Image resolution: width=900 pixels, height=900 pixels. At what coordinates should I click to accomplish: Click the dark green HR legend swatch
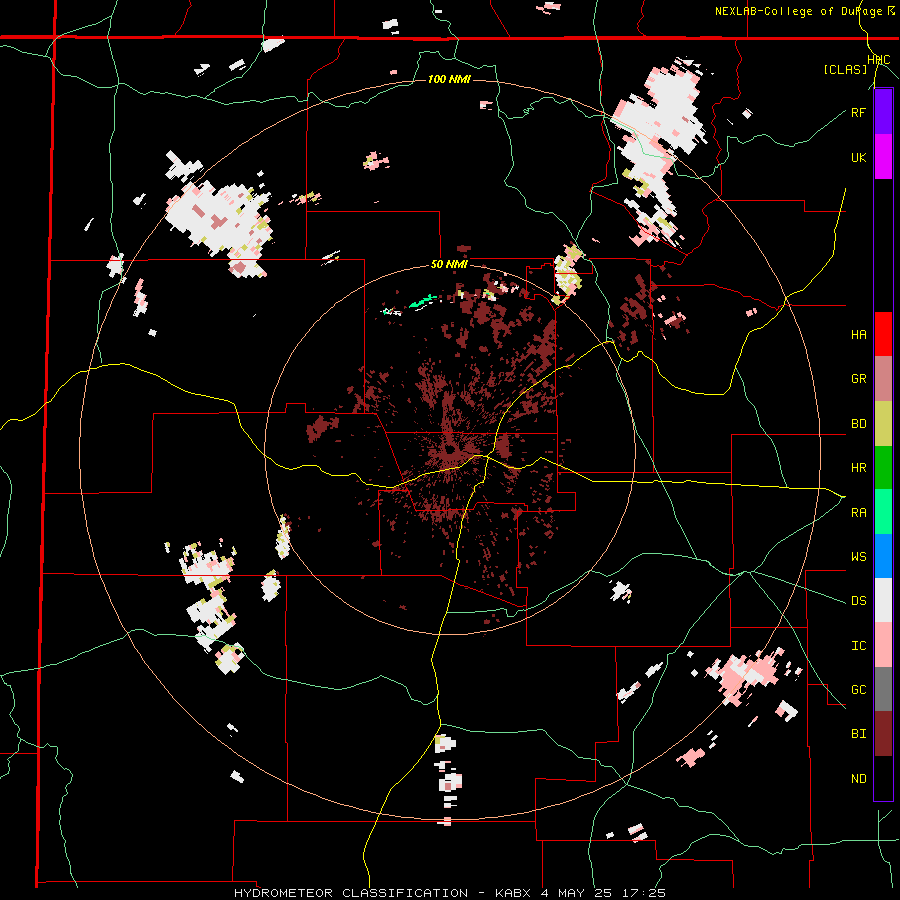coord(883,467)
